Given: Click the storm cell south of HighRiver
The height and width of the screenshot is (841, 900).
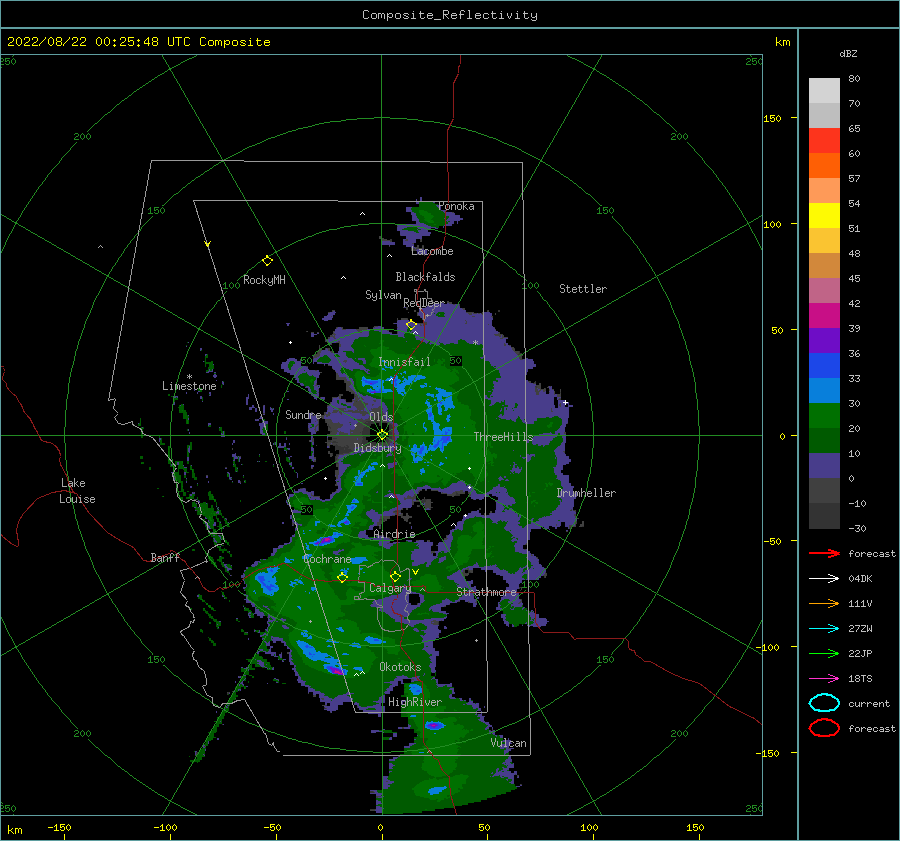Looking at the screenshot, I should [x=434, y=726].
